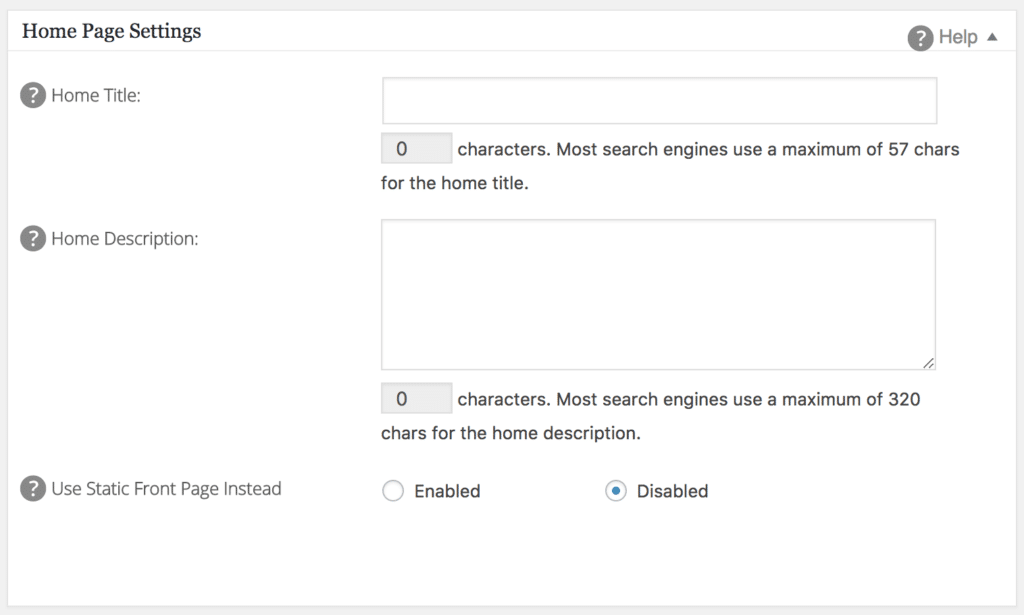Image resolution: width=1024 pixels, height=615 pixels.
Task: Click the Home Page Settings heading
Action: 112,31
